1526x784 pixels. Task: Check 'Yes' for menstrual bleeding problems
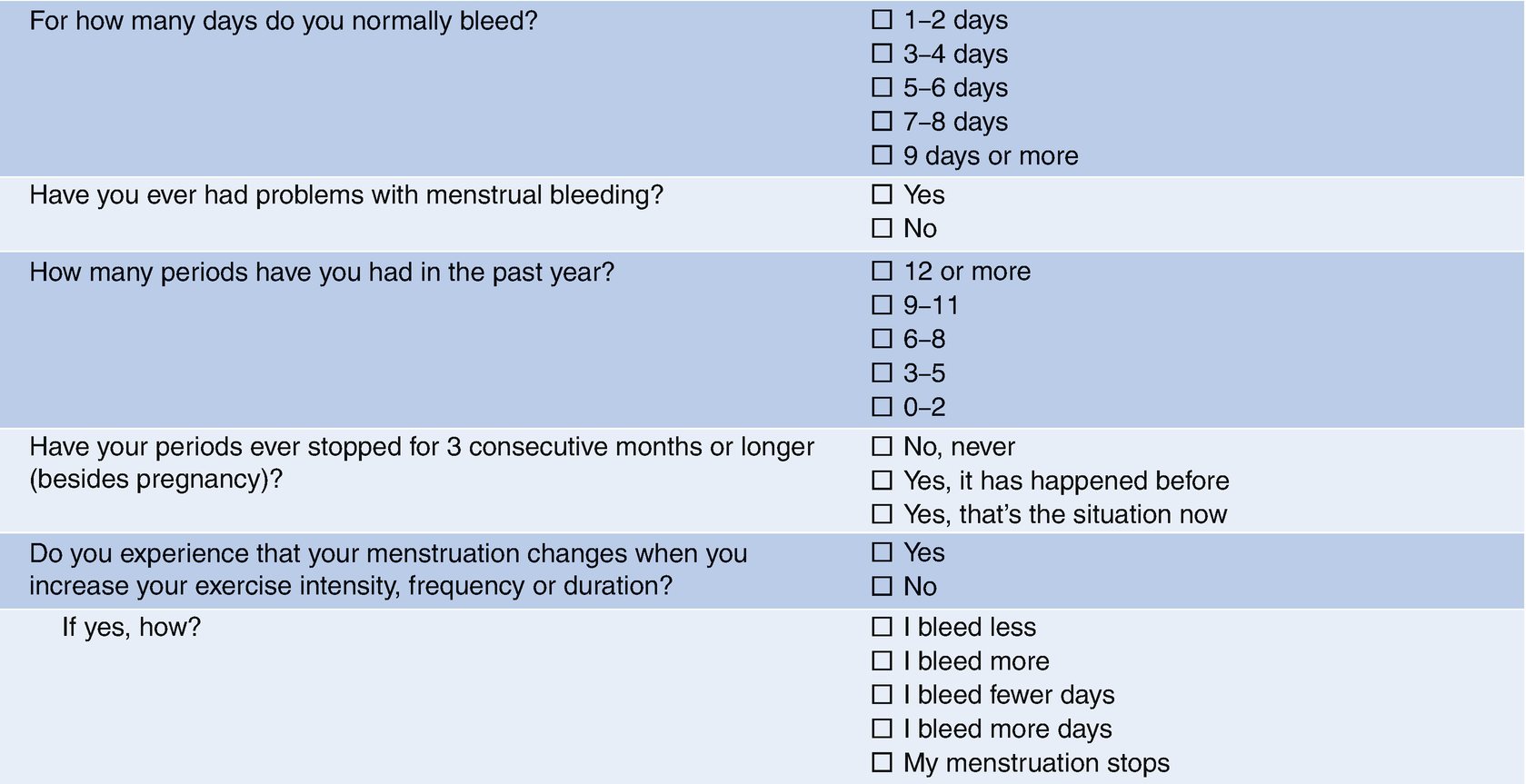[x=882, y=194]
